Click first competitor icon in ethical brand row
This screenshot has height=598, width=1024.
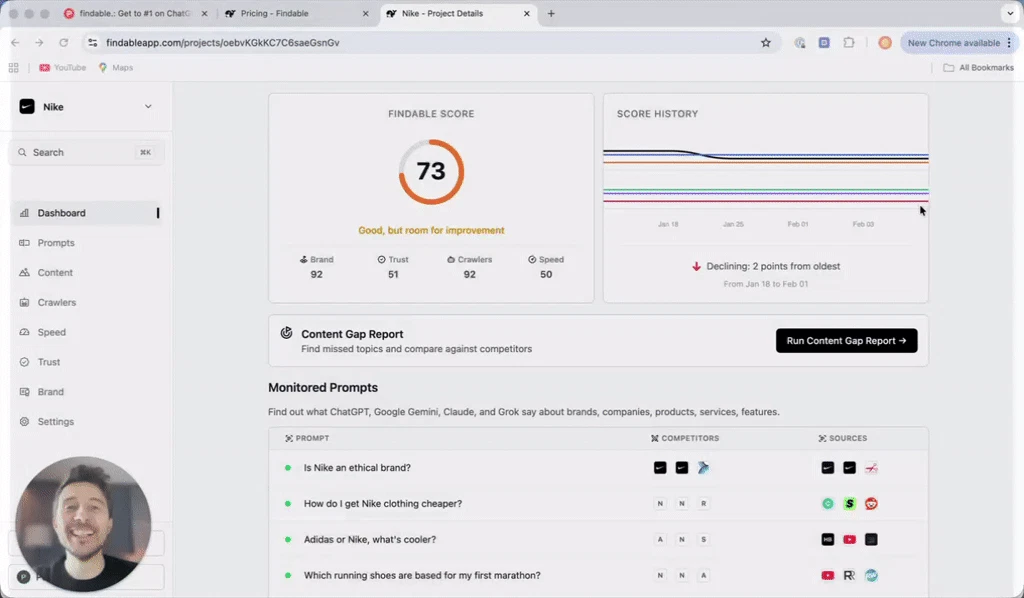(660, 467)
